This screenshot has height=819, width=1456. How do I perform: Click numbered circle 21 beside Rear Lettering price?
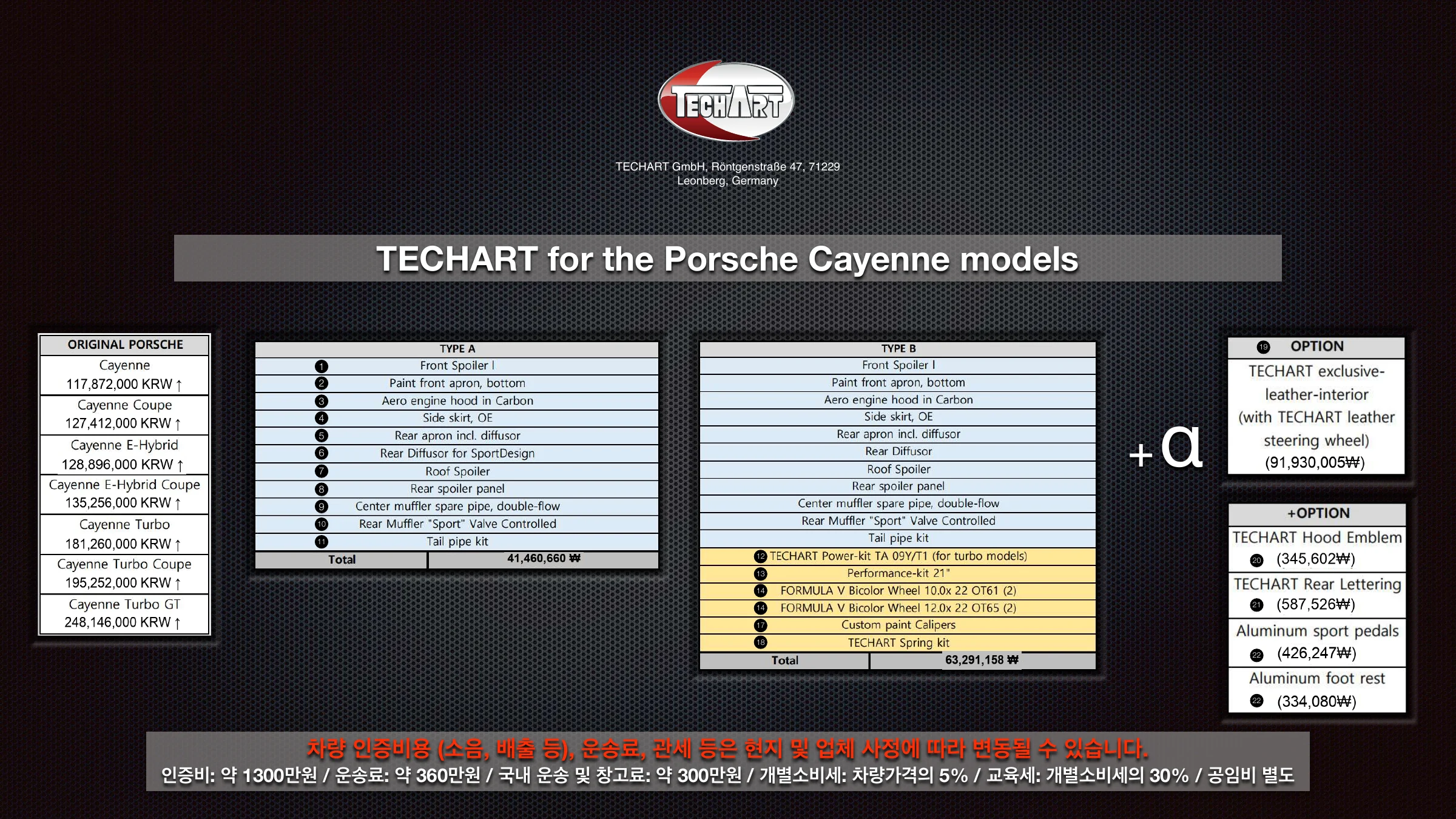click(x=1256, y=605)
